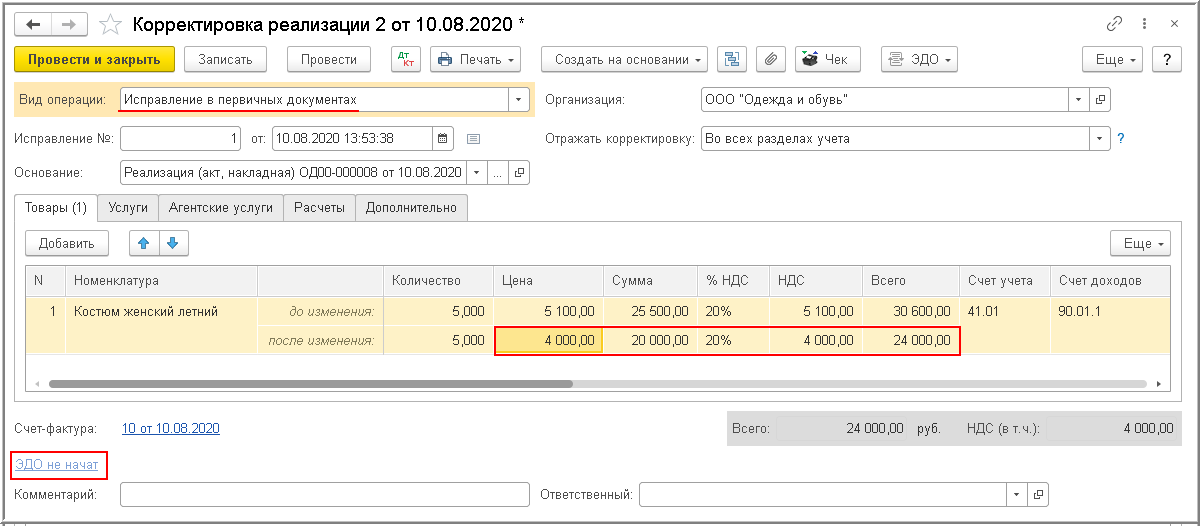Click ellipsis button in Основание field
Viewport: 1200px width, 526px height.
coord(497,172)
